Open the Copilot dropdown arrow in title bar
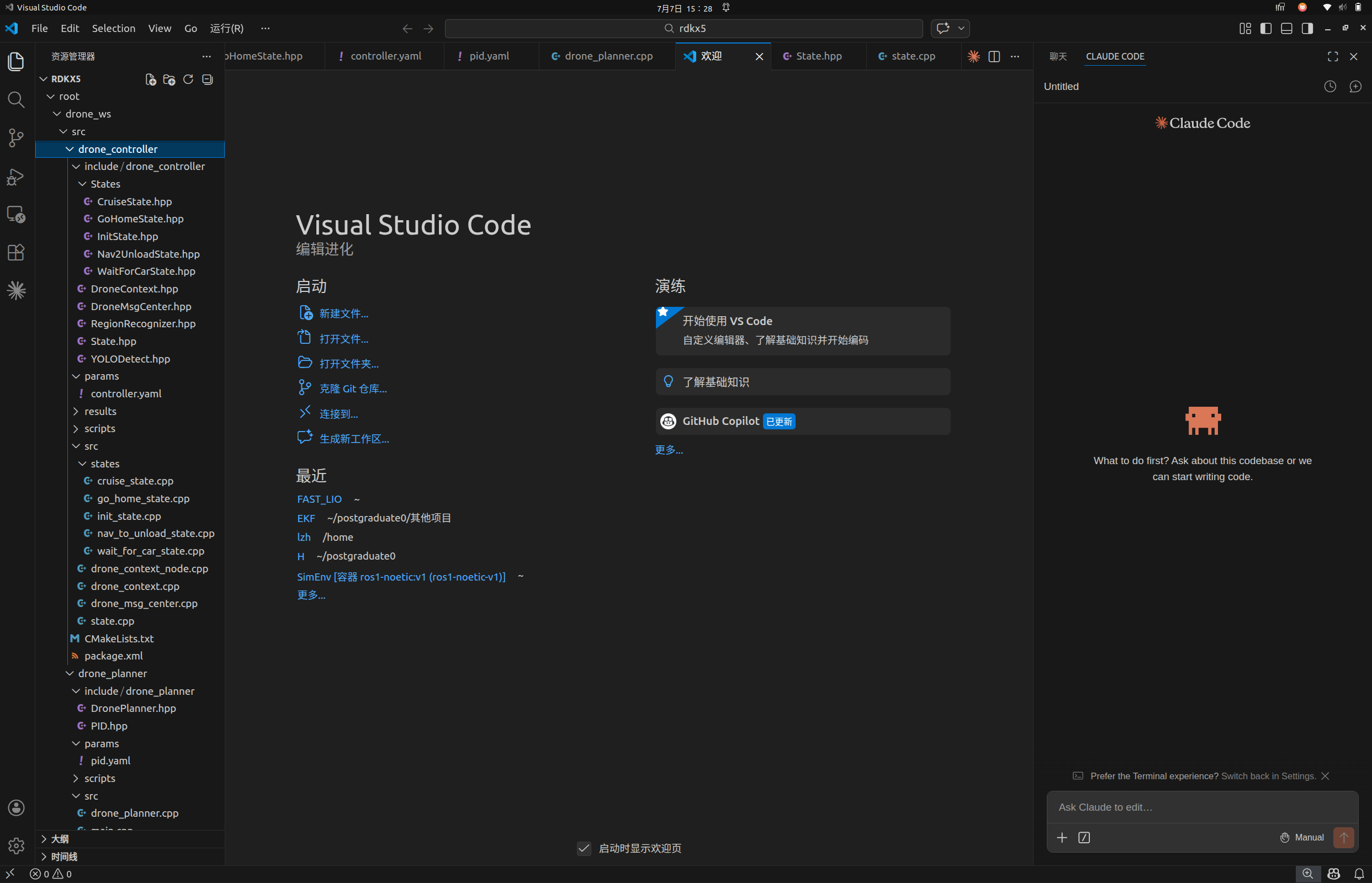 click(961, 28)
